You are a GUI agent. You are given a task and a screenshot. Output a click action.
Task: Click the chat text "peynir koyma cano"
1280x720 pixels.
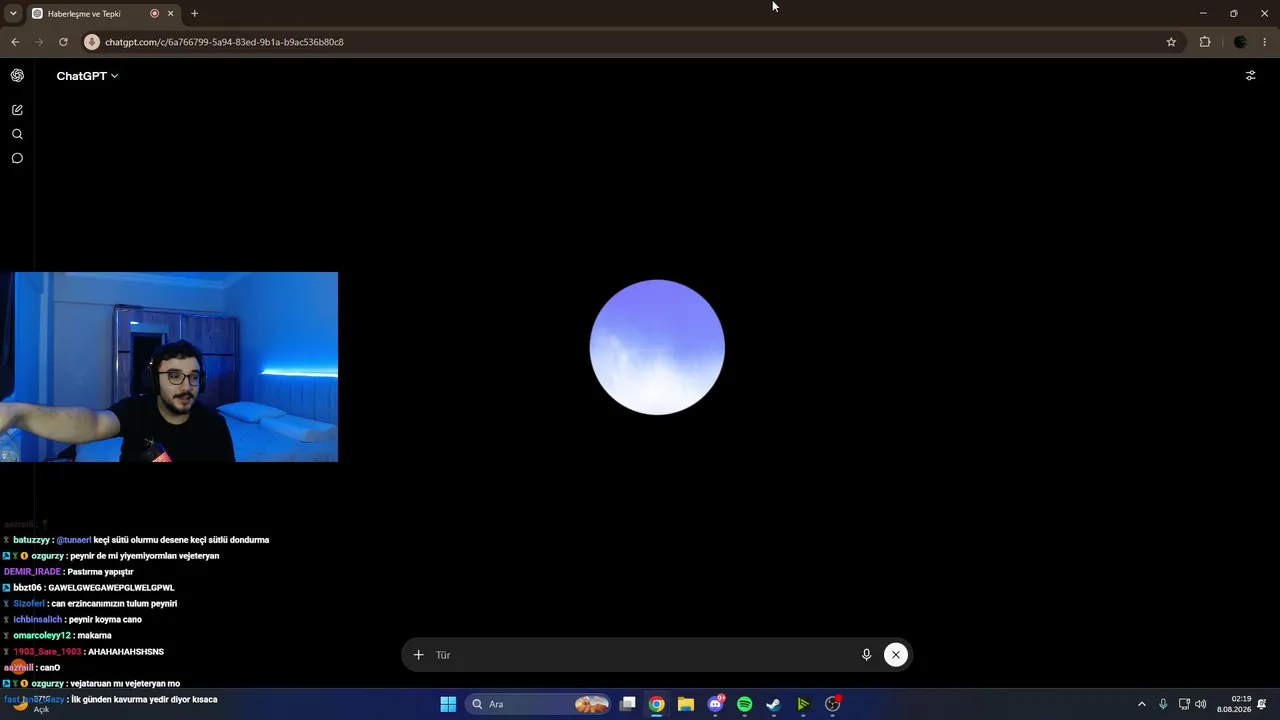coord(105,620)
